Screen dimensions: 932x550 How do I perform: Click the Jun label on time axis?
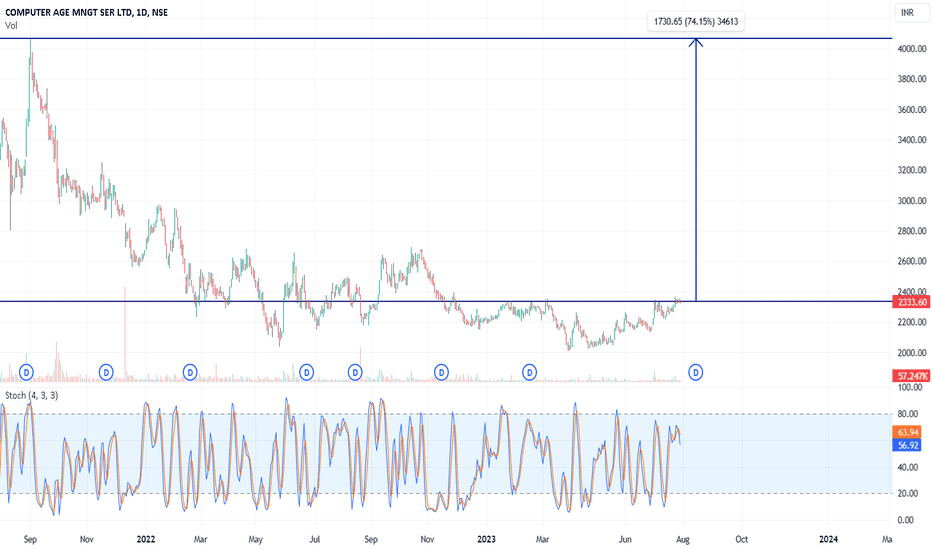[625, 539]
